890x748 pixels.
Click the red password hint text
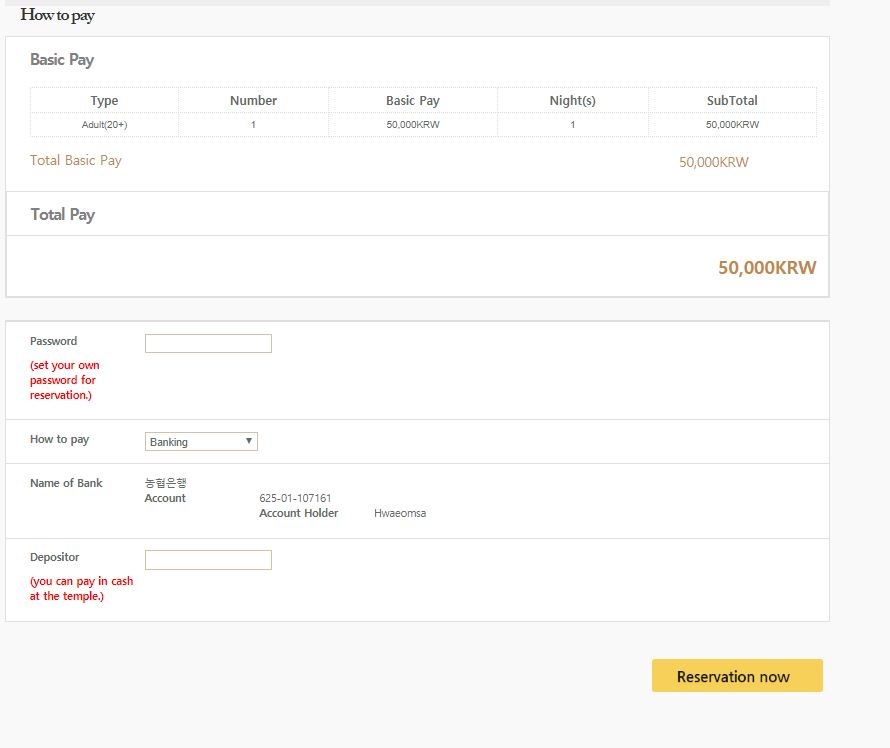tap(65, 380)
